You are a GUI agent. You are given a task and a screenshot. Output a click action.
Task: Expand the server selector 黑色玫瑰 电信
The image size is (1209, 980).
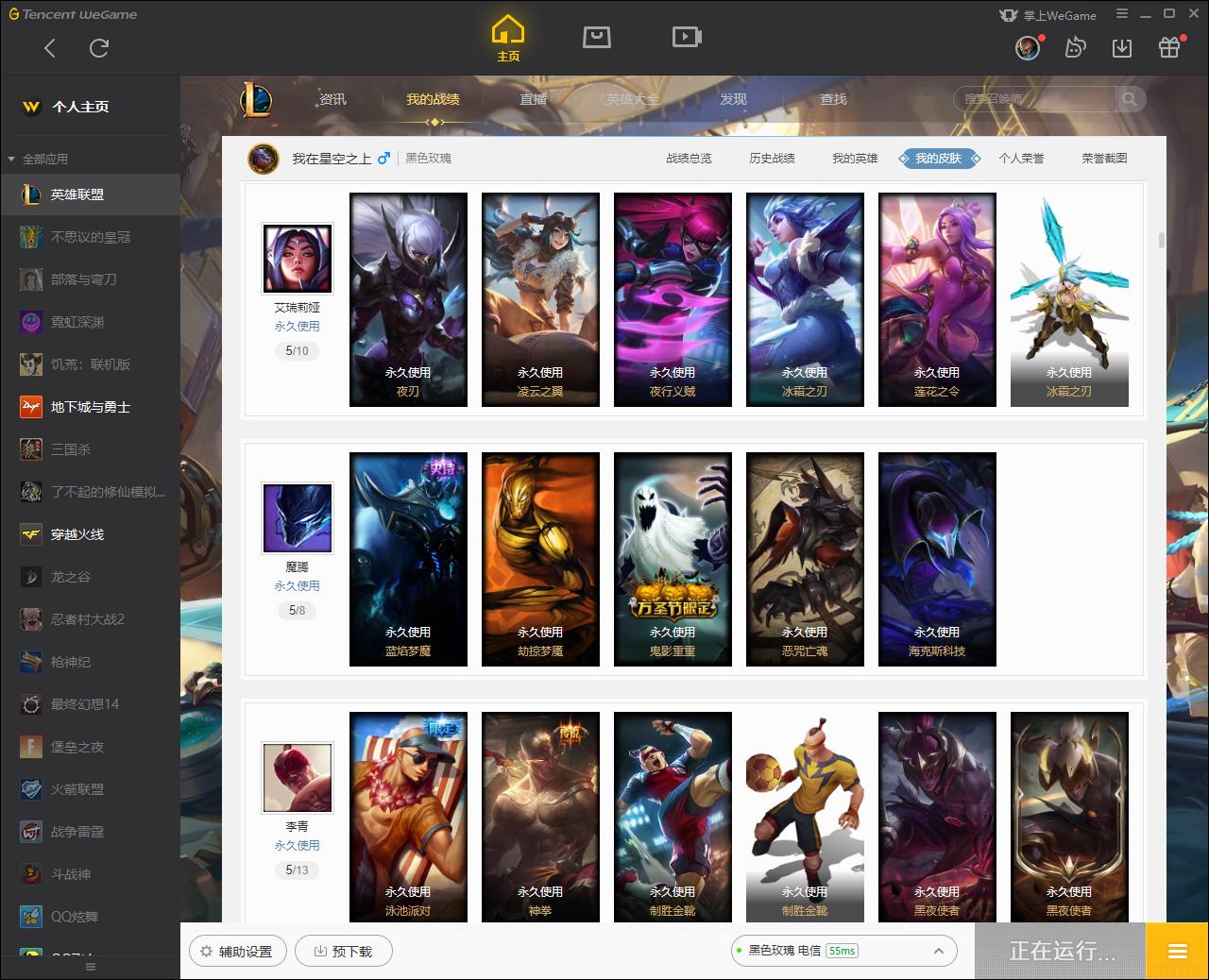tap(845, 951)
